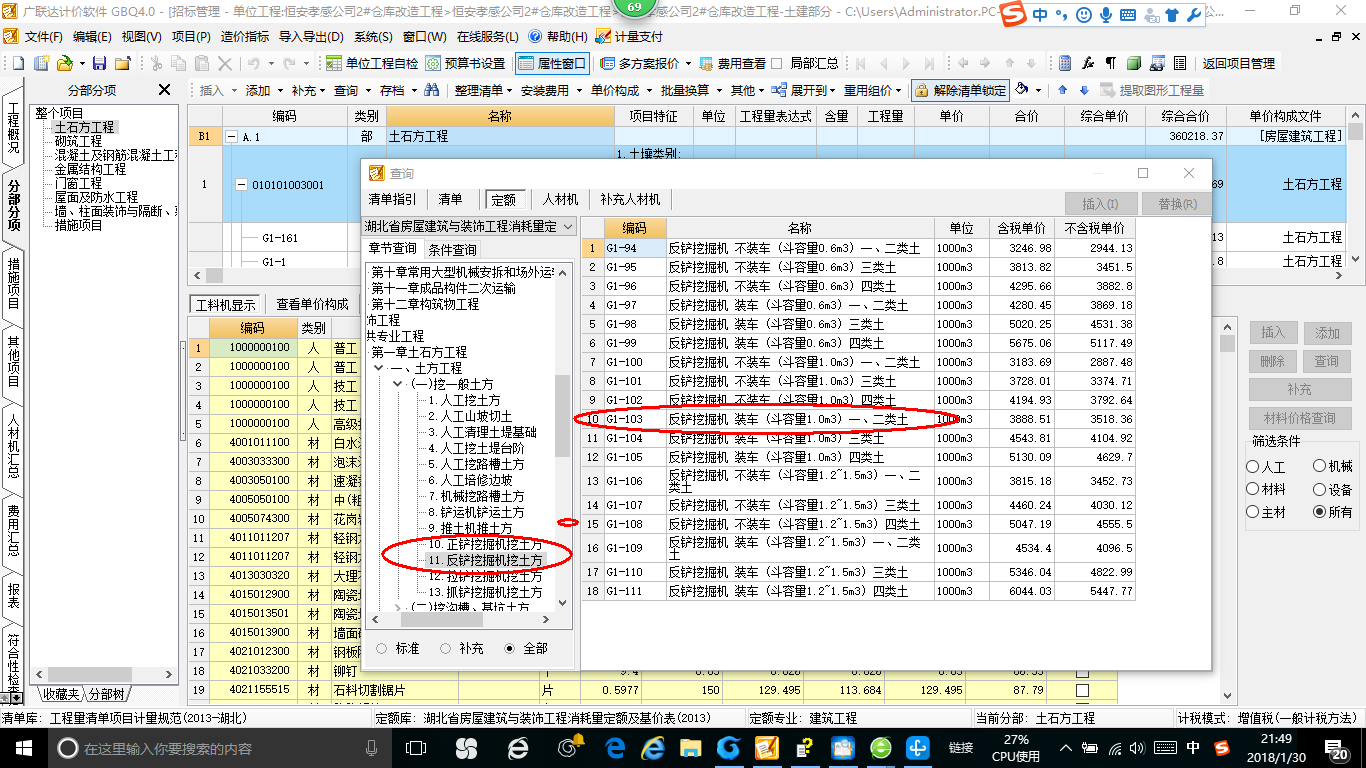Click the binoculars find icon
This screenshot has height=768, width=1366.
(x=432, y=90)
